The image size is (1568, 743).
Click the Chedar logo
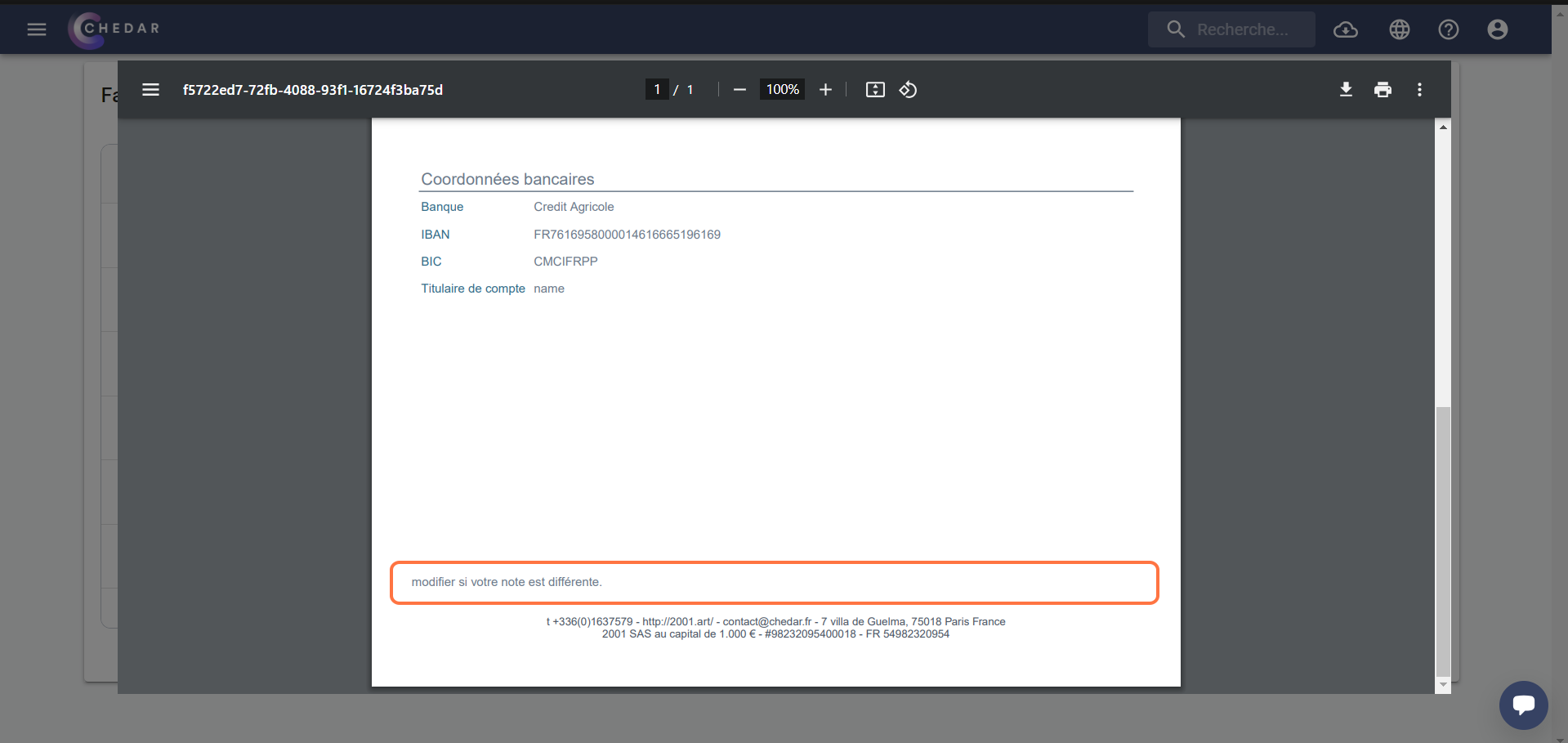(114, 29)
